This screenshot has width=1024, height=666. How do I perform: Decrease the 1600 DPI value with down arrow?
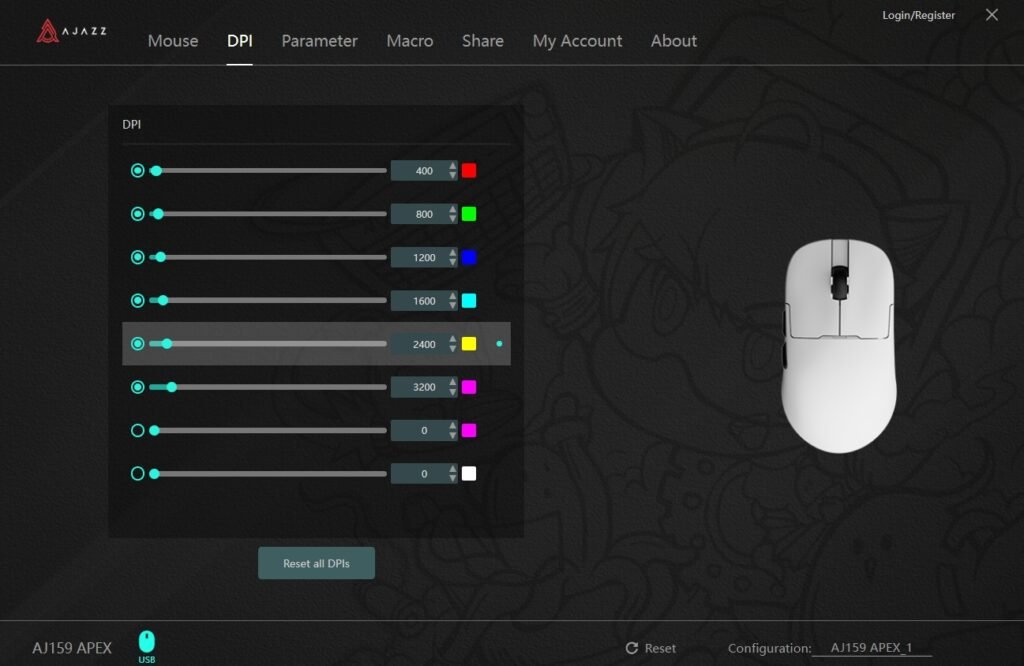point(453,306)
